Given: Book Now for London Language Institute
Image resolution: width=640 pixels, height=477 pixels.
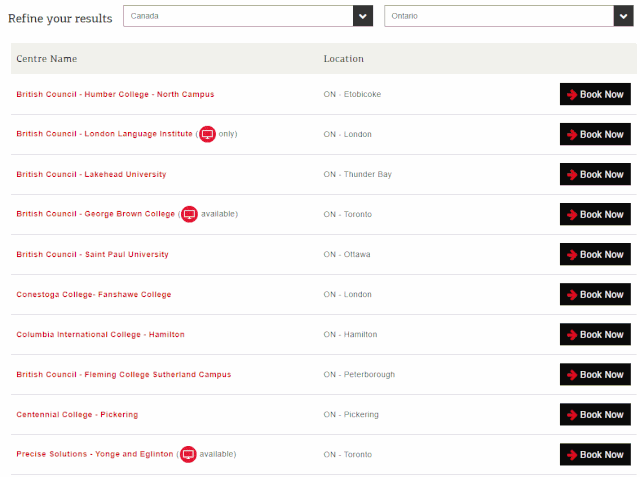Looking at the screenshot, I should [595, 134].
